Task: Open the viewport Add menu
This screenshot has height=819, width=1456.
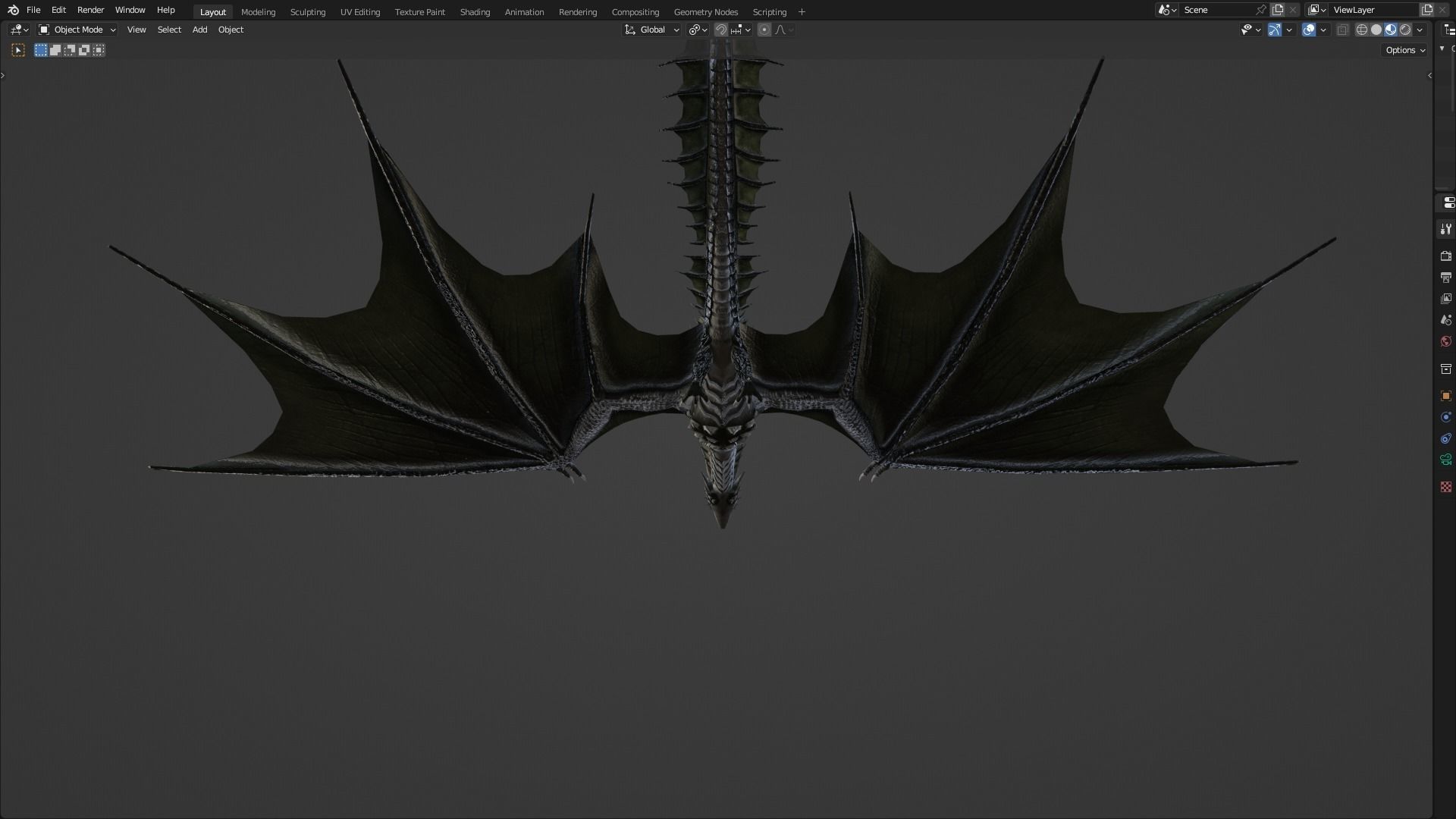Action: [199, 30]
